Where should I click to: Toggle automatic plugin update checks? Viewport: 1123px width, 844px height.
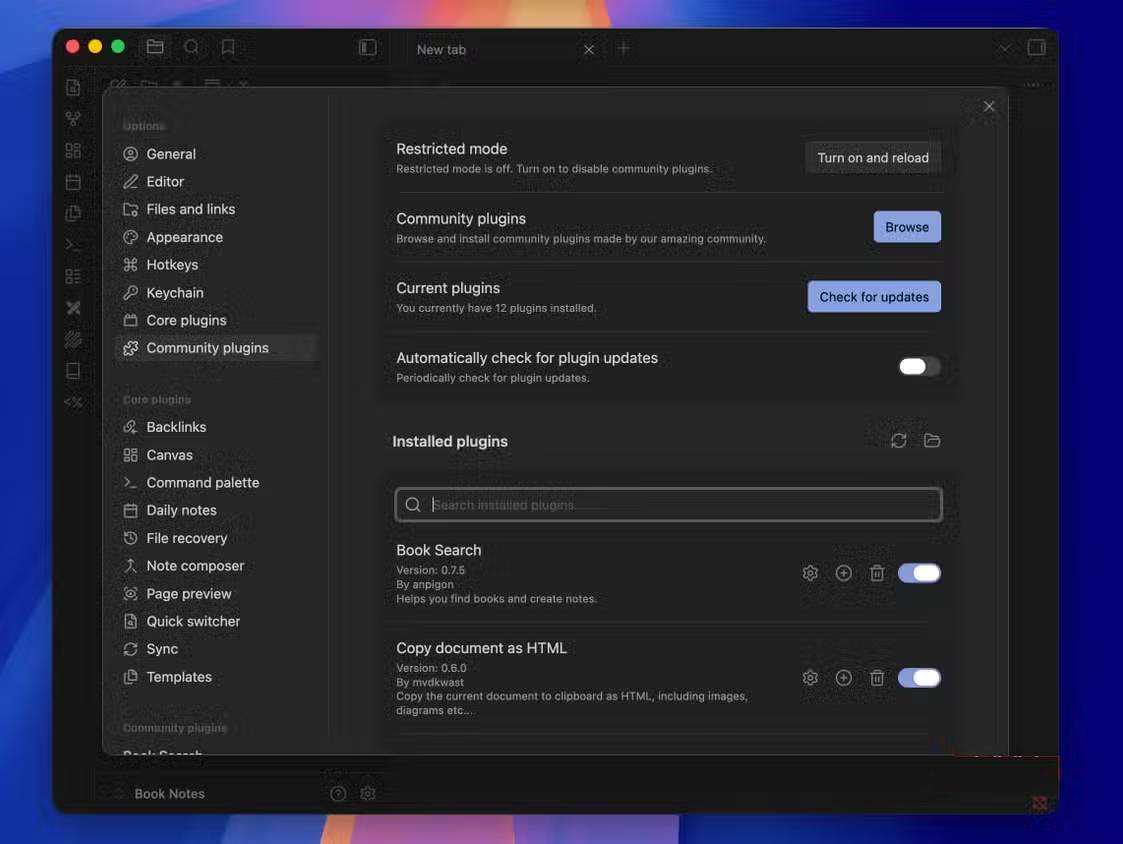(919, 366)
